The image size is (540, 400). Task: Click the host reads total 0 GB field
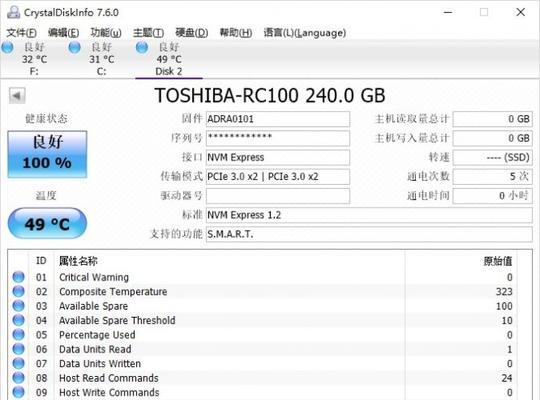click(492, 119)
